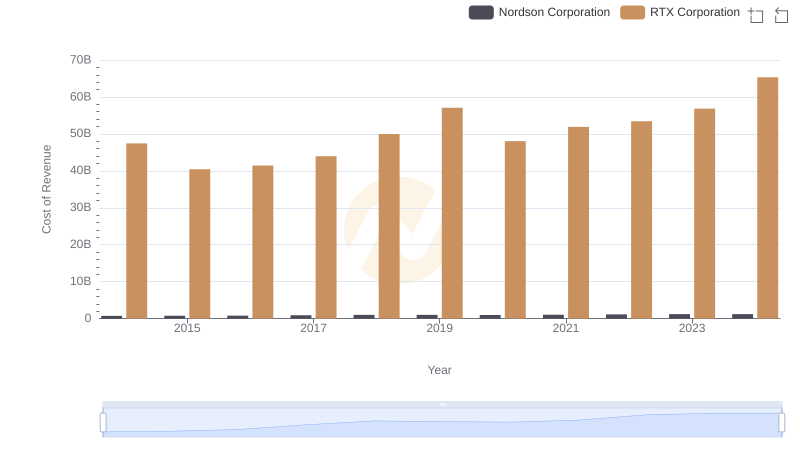
Task: Click the 70B y-axis label
Action: tap(81, 60)
